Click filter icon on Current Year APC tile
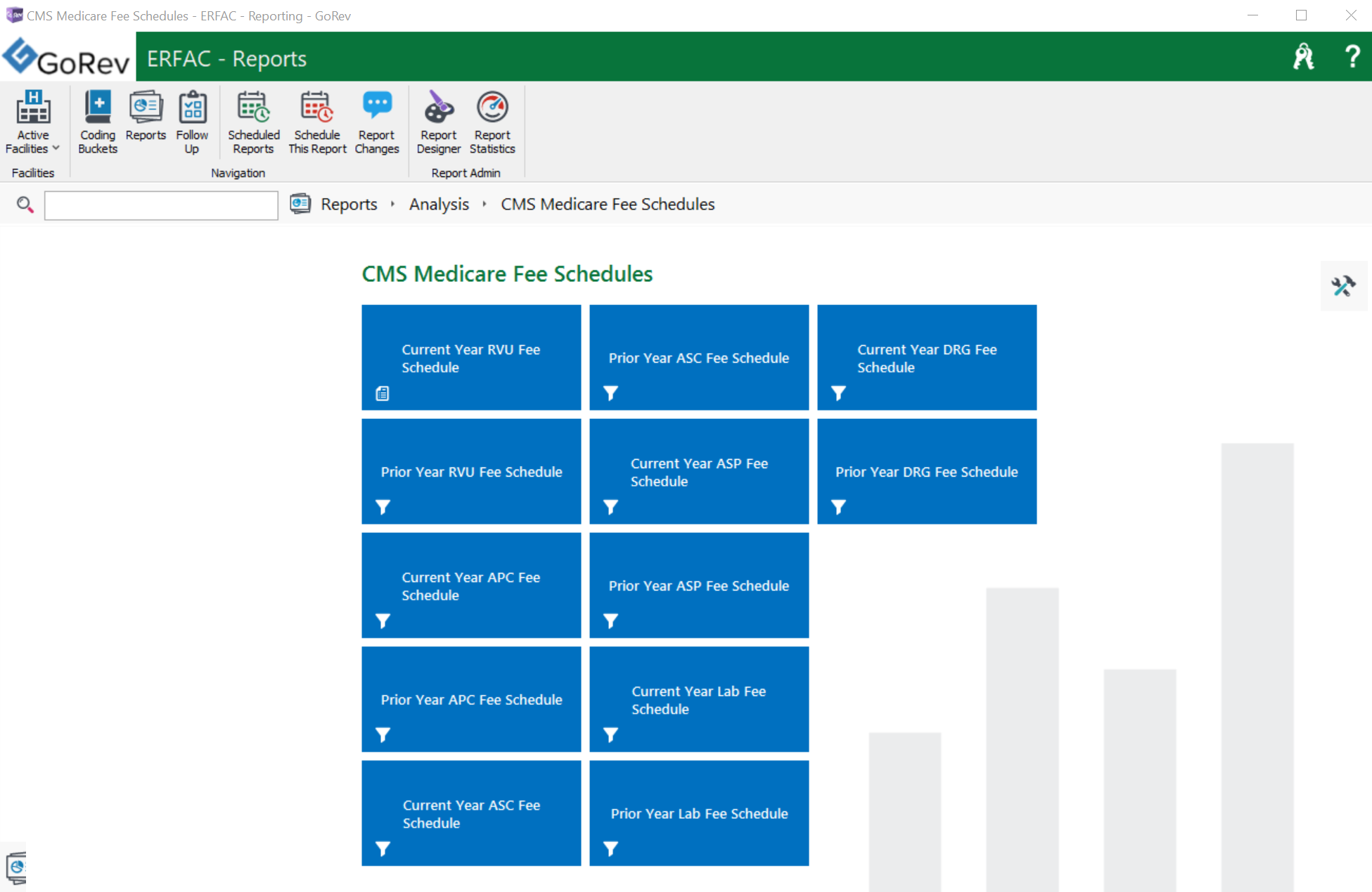This screenshot has width=1372, height=892. (383, 621)
